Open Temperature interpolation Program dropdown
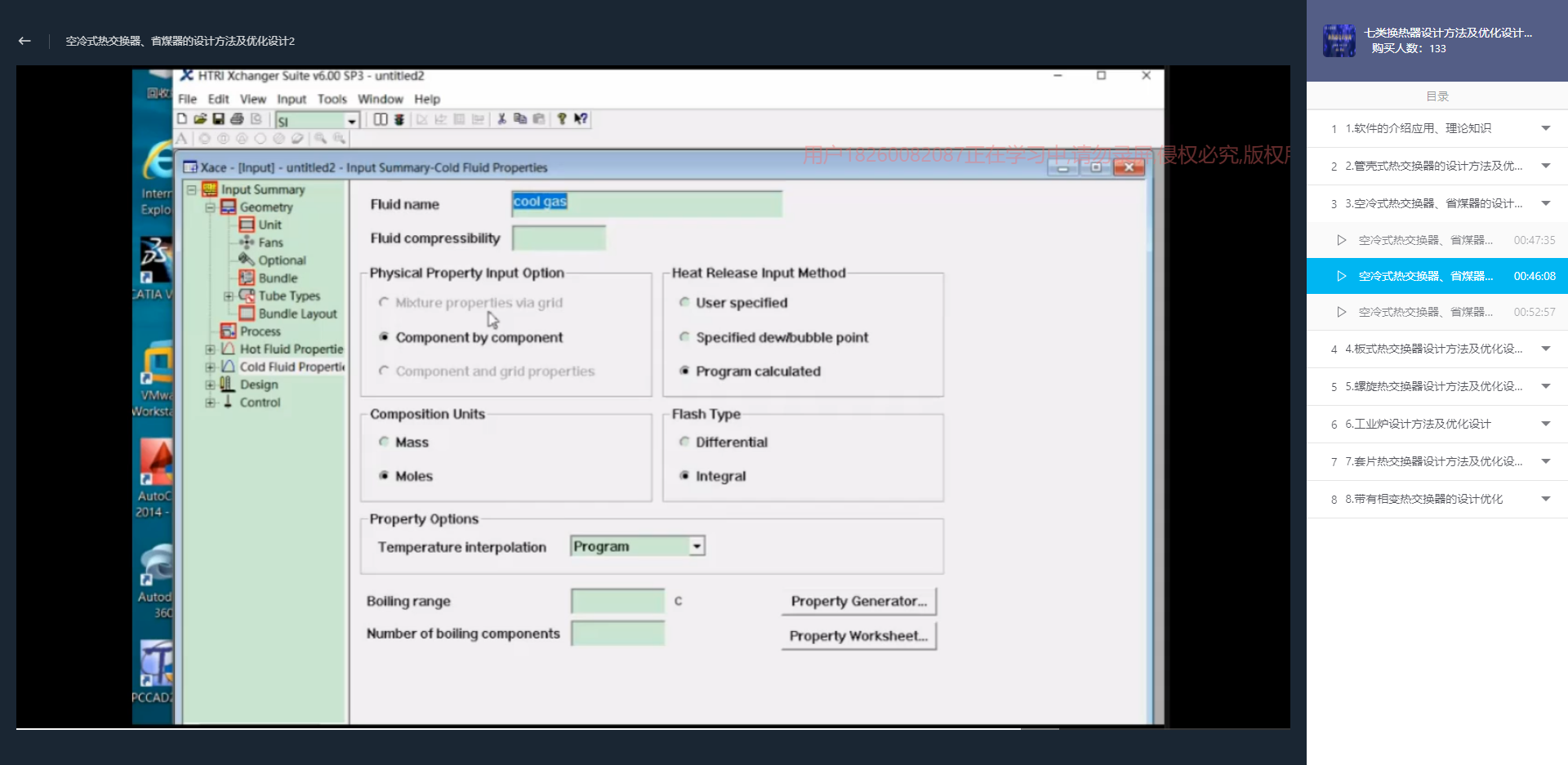The height and width of the screenshot is (765, 1568). 697,546
